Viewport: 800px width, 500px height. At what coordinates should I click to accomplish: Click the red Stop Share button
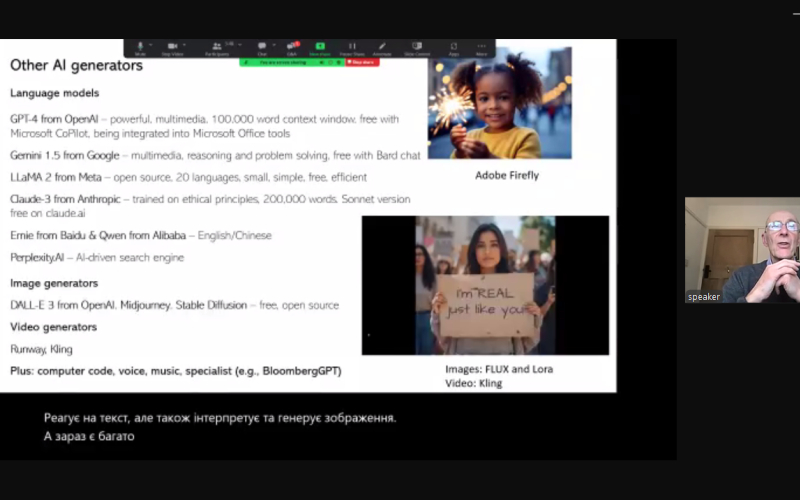(362, 62)
